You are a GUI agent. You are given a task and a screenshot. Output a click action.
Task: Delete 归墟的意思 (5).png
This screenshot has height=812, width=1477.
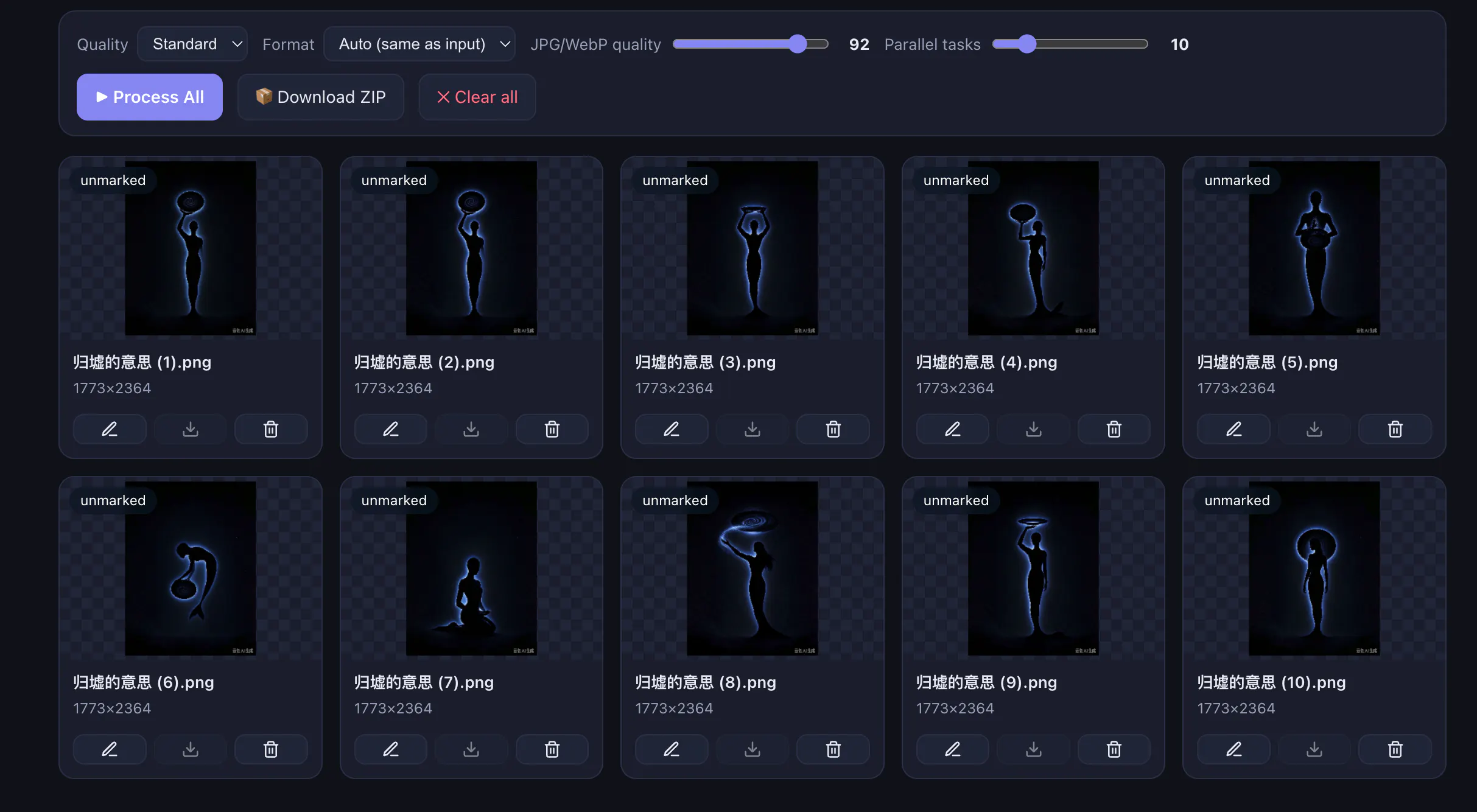click(x=1395, y=429)
